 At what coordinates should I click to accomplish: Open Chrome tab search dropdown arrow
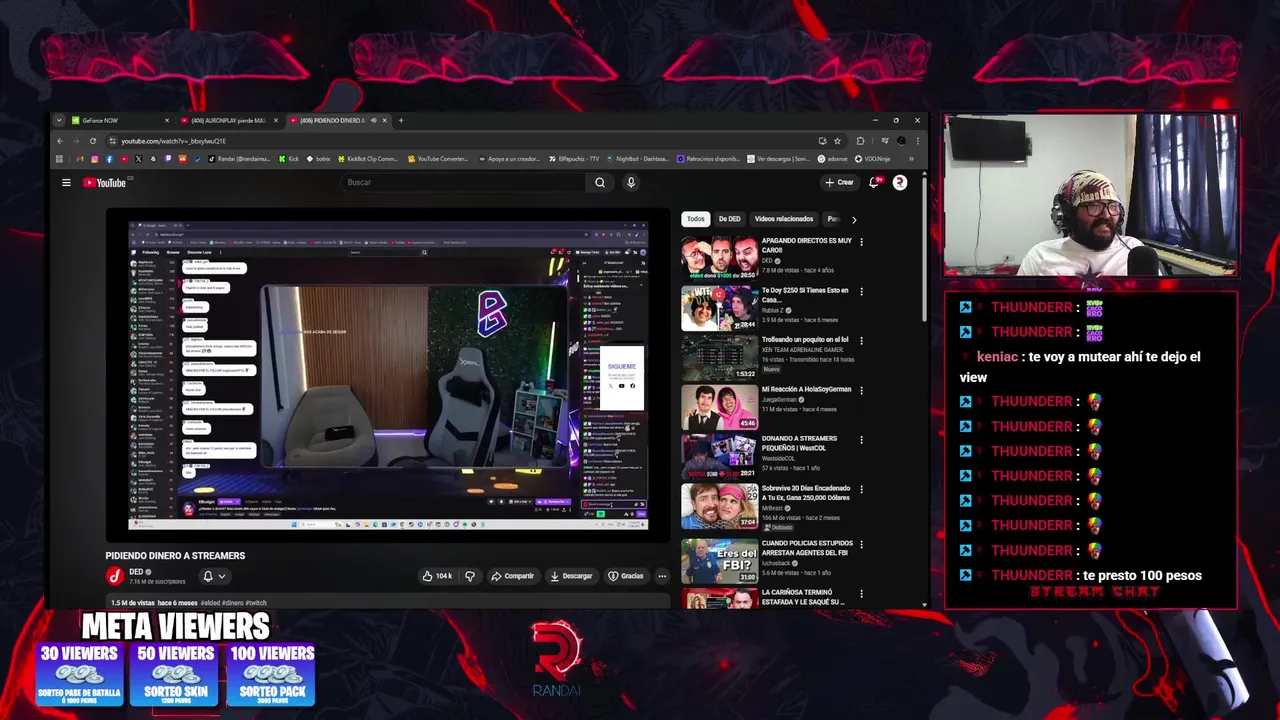[x=59, y=120]
